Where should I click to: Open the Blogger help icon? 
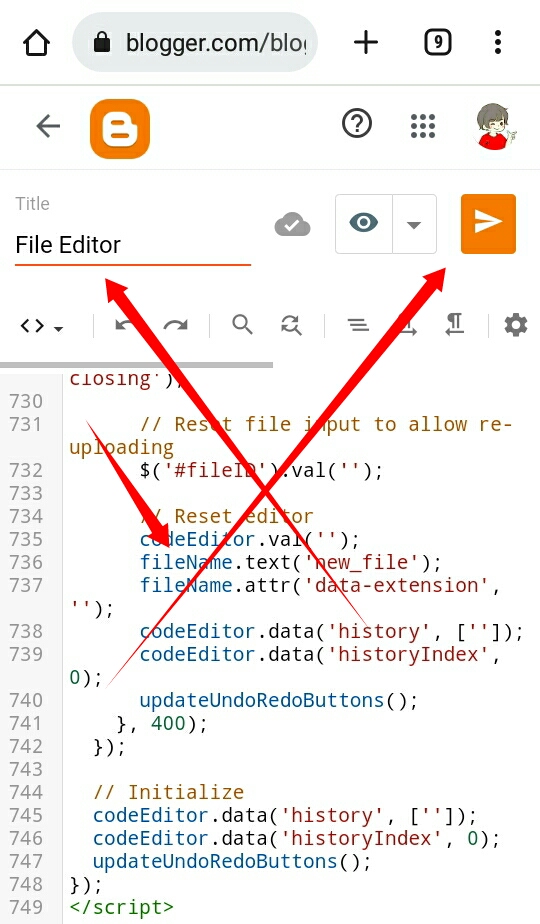click(x=357, y=124)
